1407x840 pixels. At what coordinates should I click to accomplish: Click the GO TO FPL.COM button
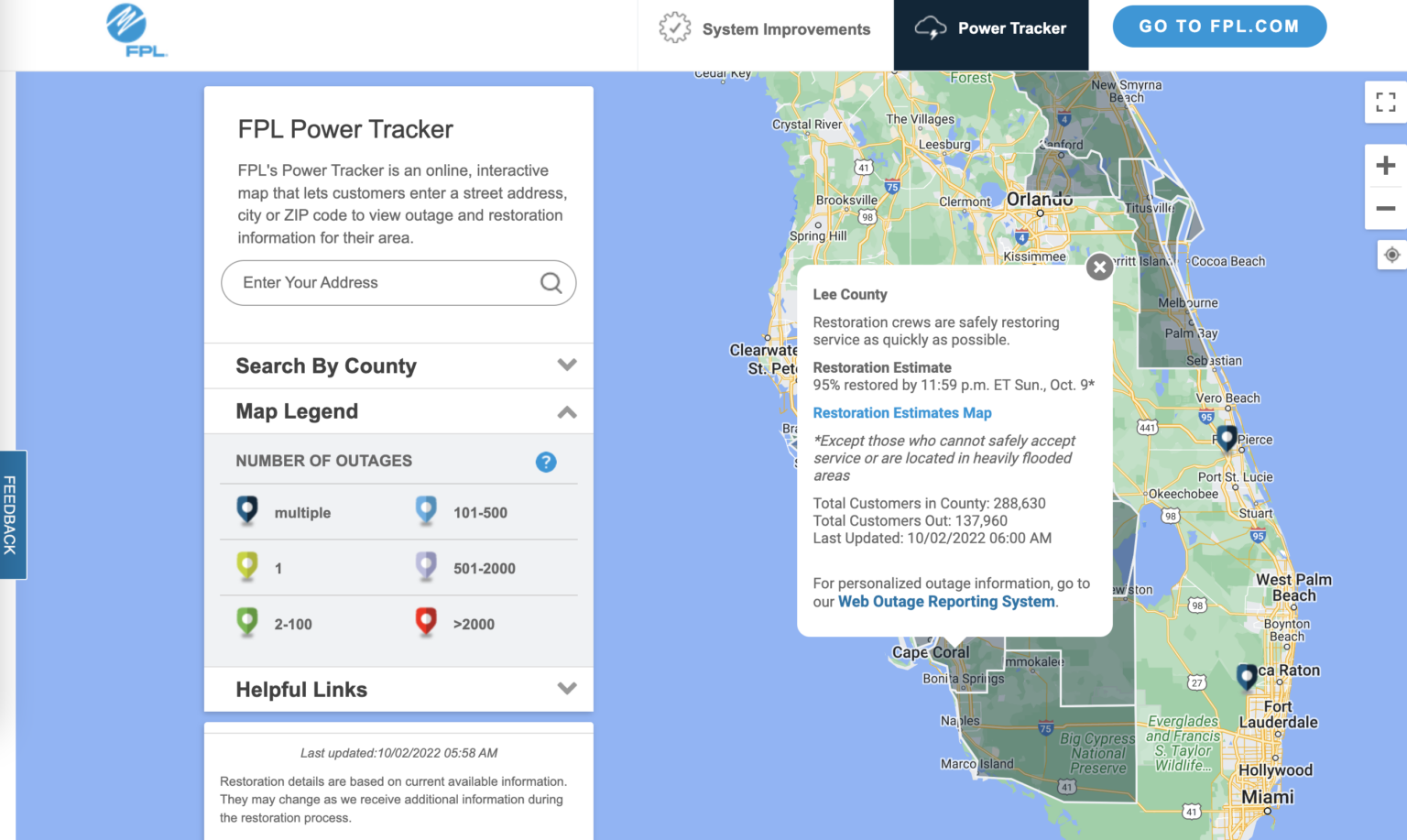(1219, 27)
